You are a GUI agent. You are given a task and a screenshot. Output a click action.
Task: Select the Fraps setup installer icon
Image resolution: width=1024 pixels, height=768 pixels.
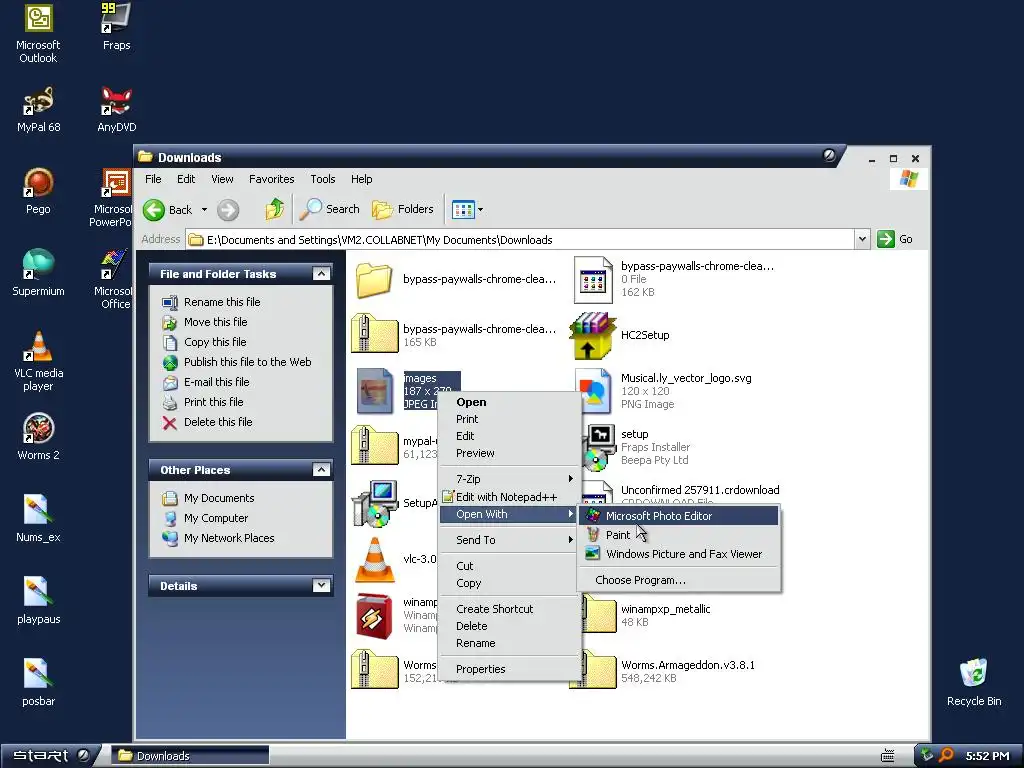pyautogui.click(x=598, y=447)
